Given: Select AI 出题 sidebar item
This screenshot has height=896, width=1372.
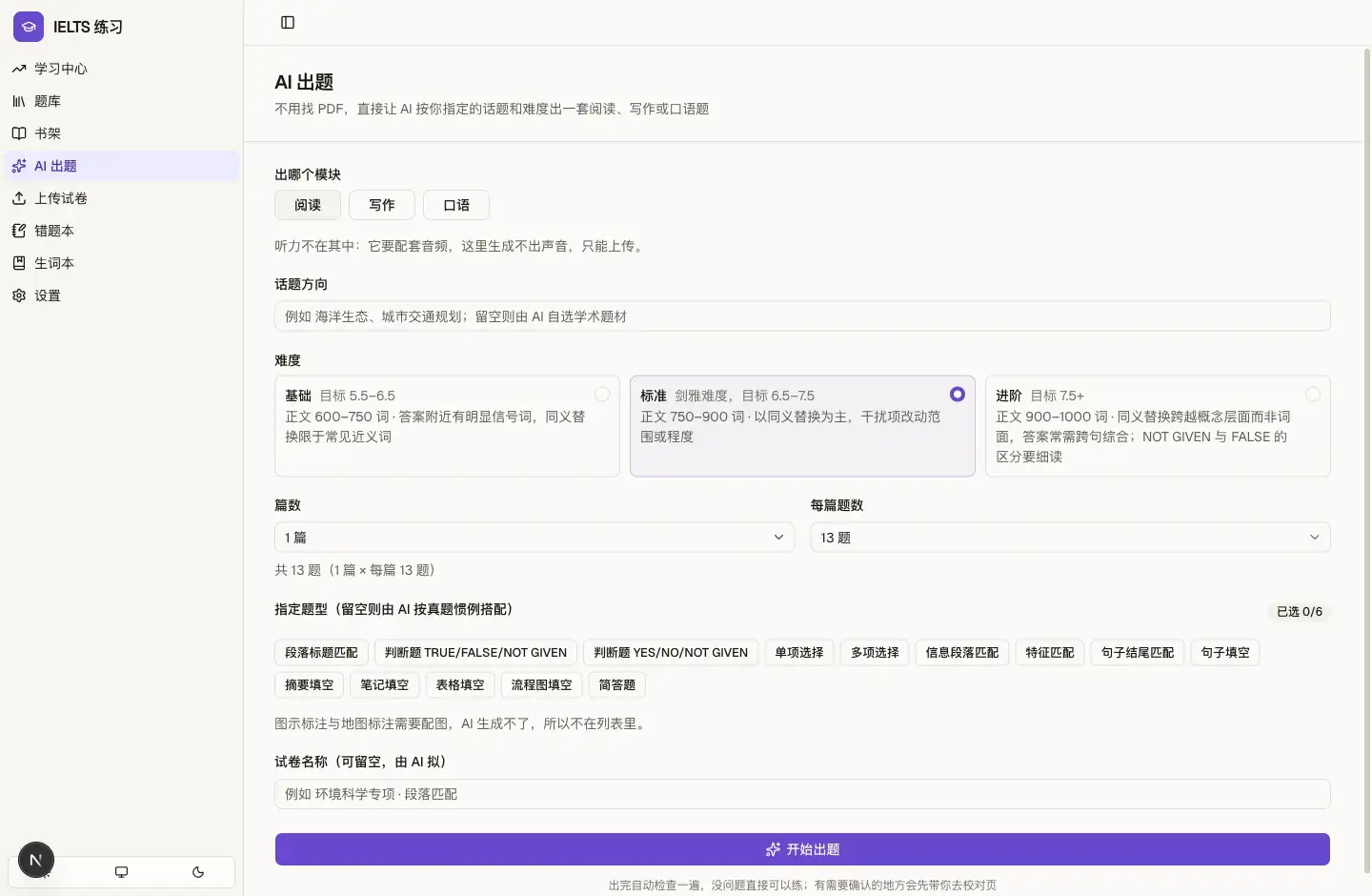Looking at the screenshot, I should click(122, 166).
